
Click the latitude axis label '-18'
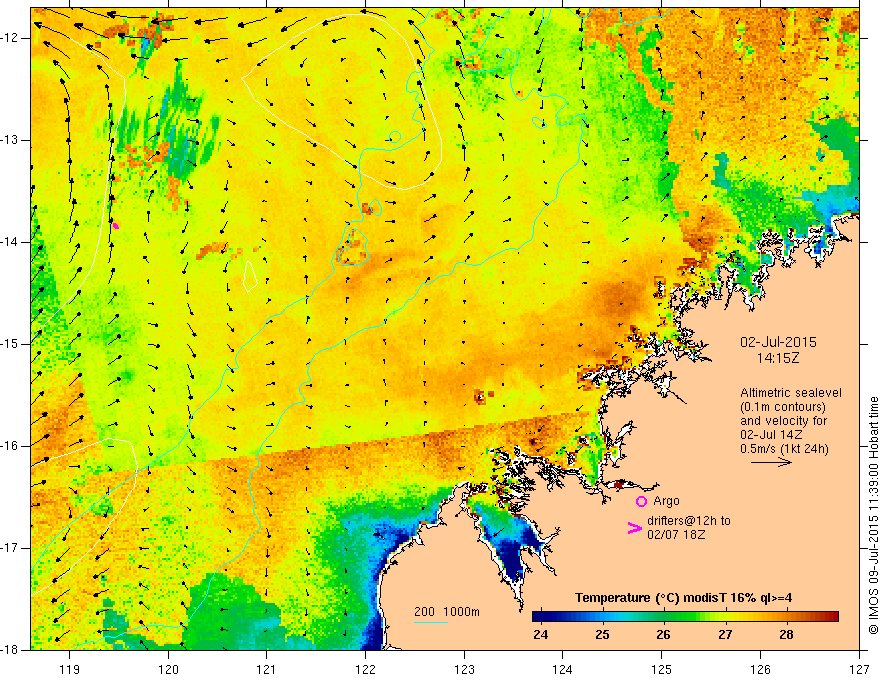click(x=11, y=650)
